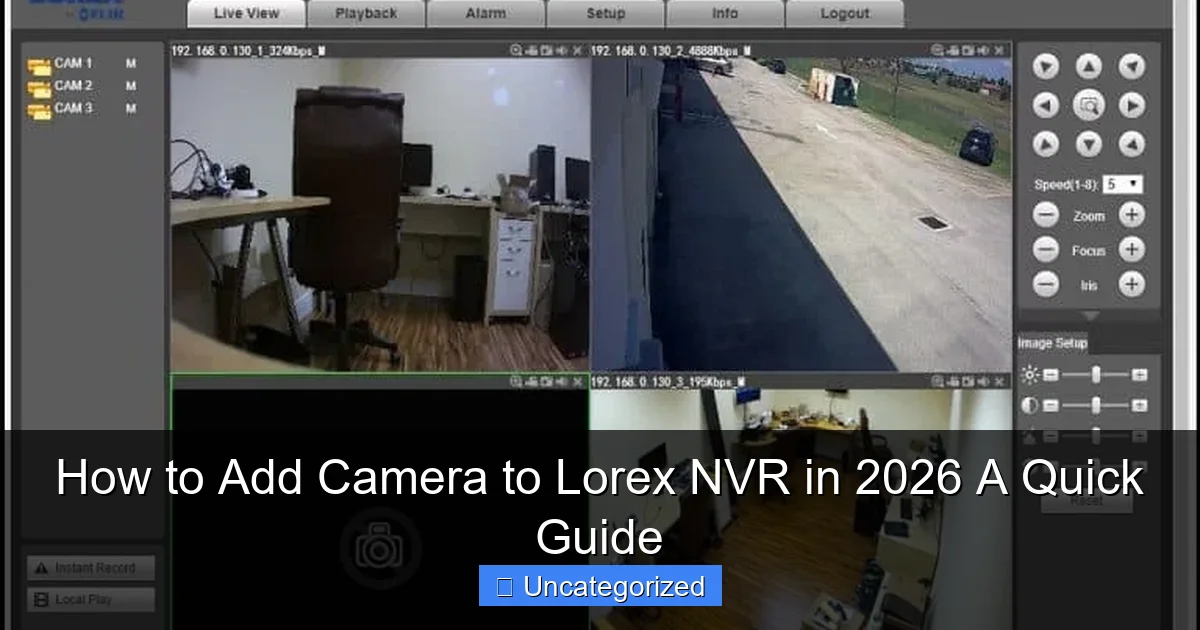
Task: Enable Local Play in the sidebar
Action: (x=90, y=598)
